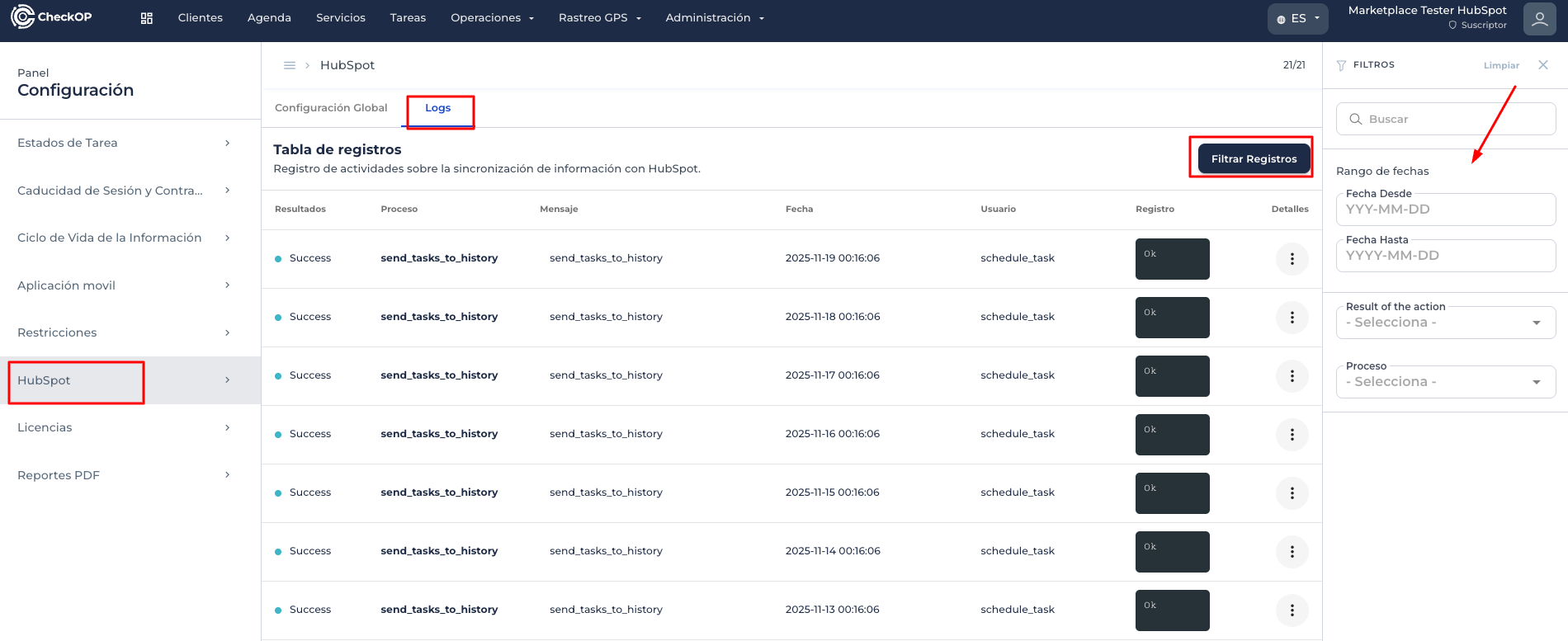The image size is (1568, 641).
Task: Open details menu for 2025-11-19 log row
Action: [1292, 259]
